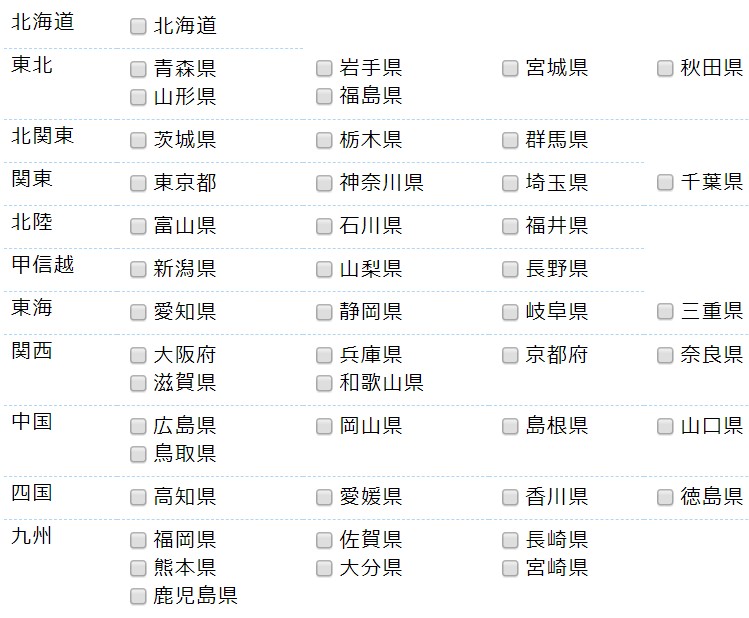Screen dimensions: 749x618
Task: Check the 大阪府 checkbox
Action: (x=138, y=355)
